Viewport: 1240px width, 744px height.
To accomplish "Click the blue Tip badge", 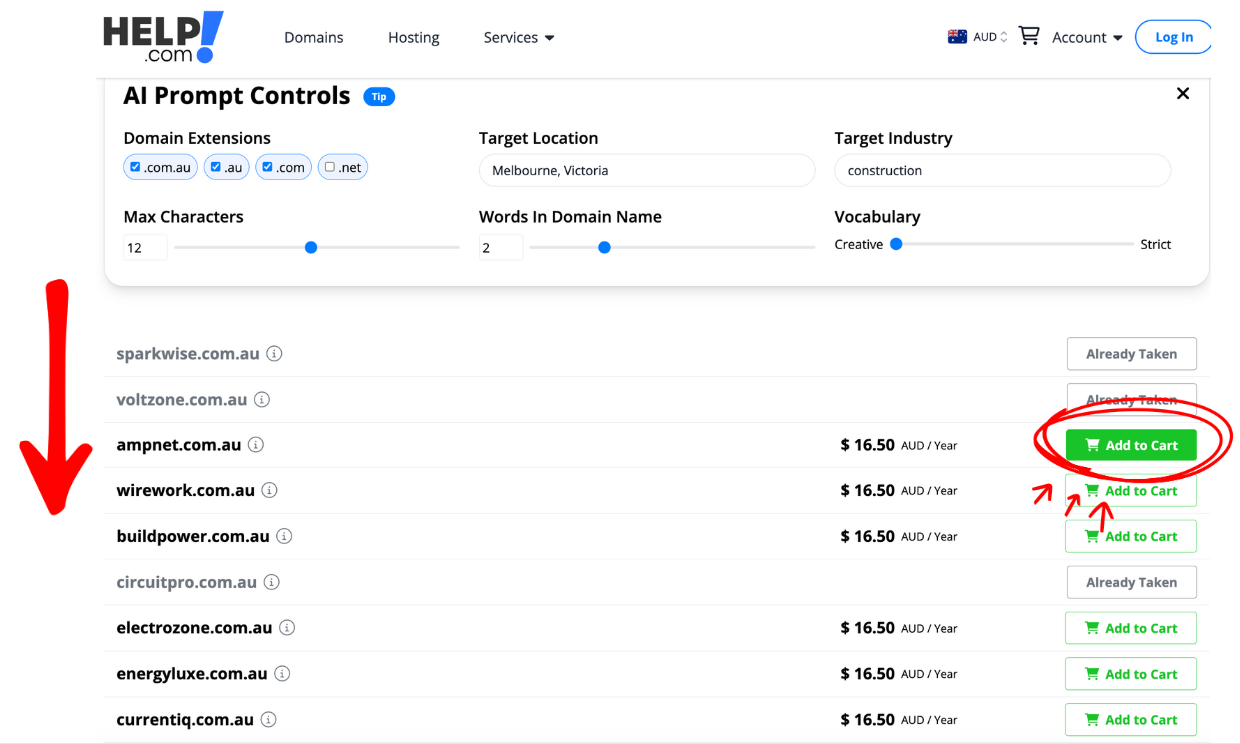I will tap(379, 97).
